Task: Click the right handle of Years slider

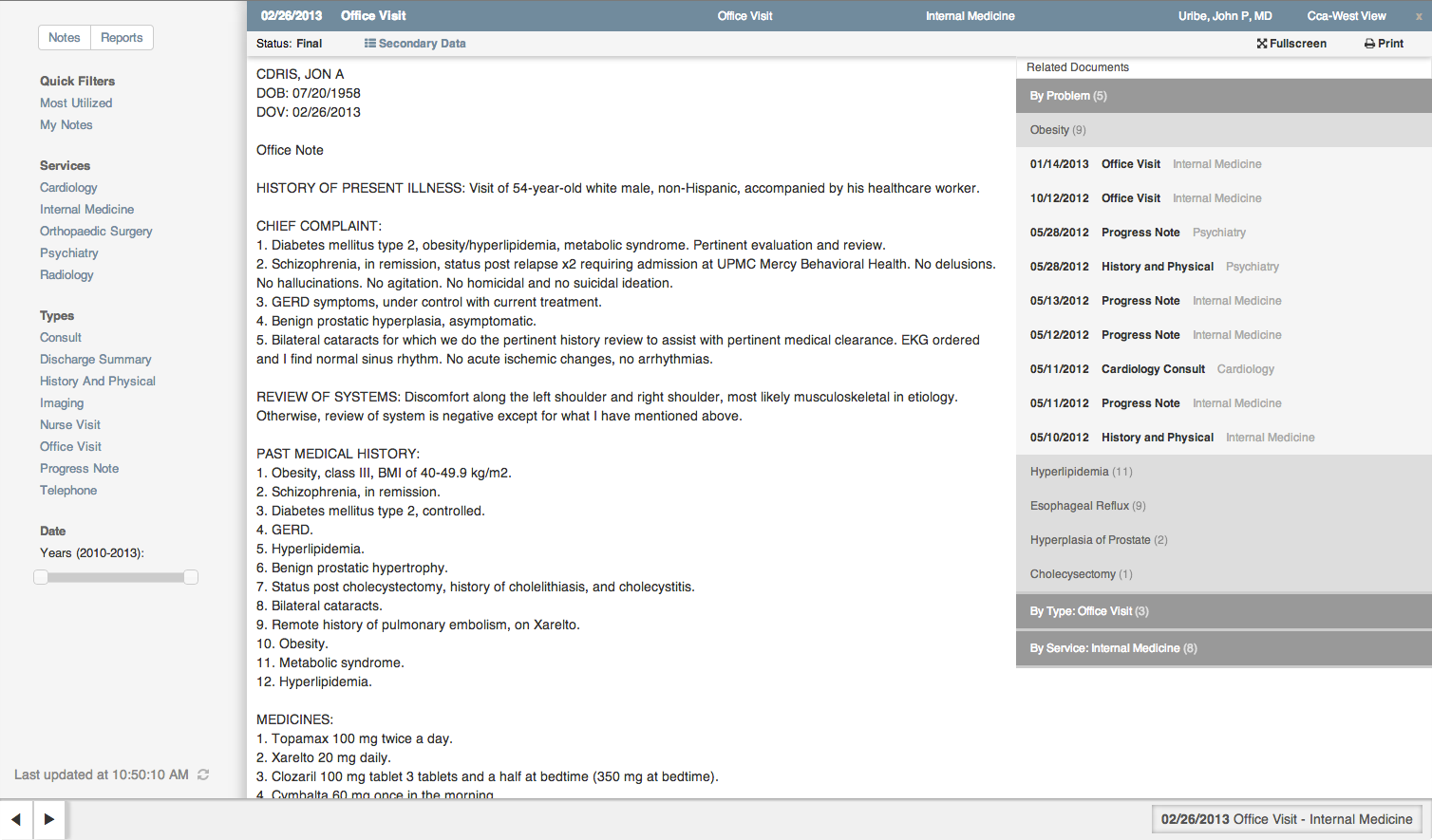Action: click(x=191, y=577)
